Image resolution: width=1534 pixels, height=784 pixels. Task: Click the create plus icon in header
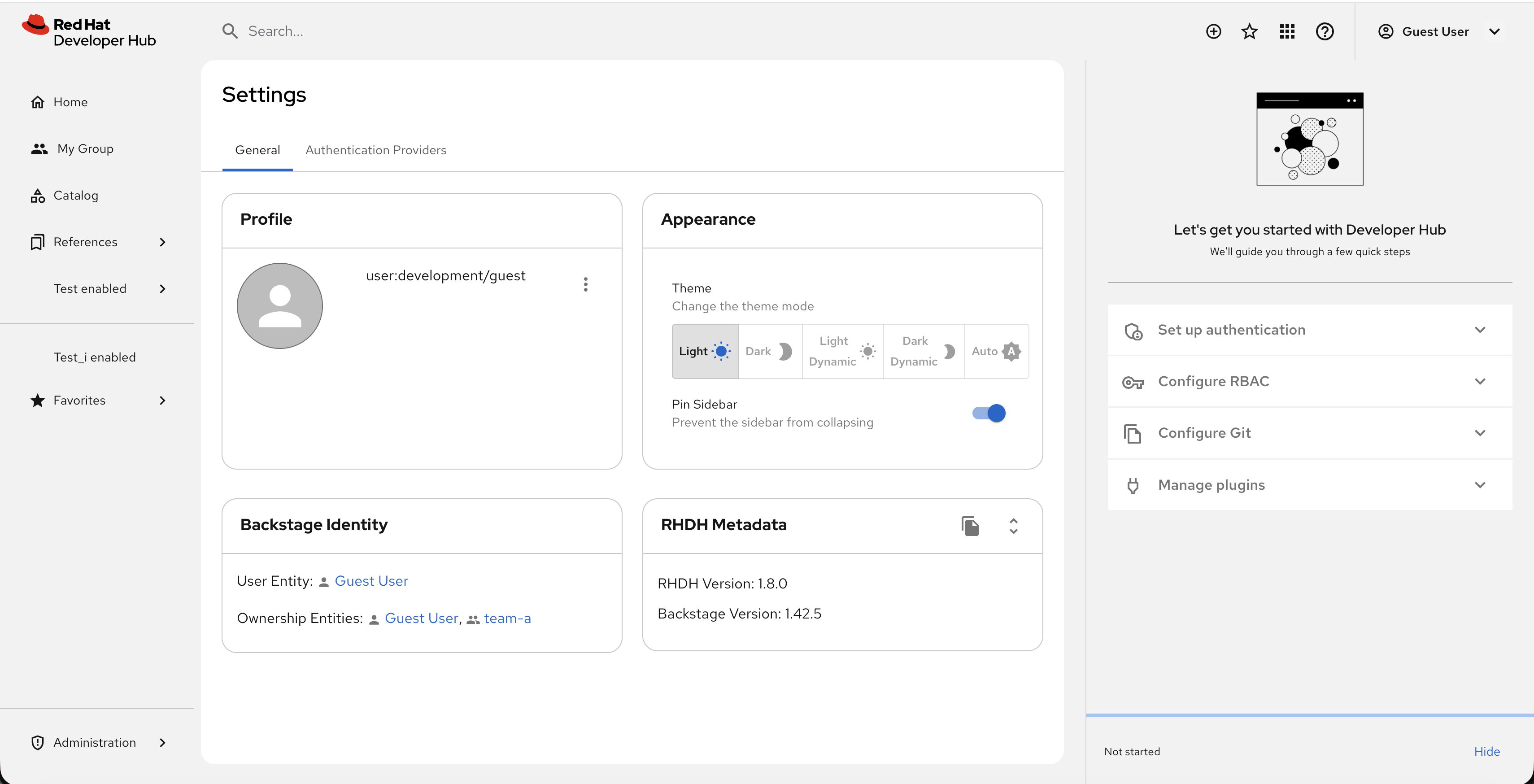[x=1213, y=31]
